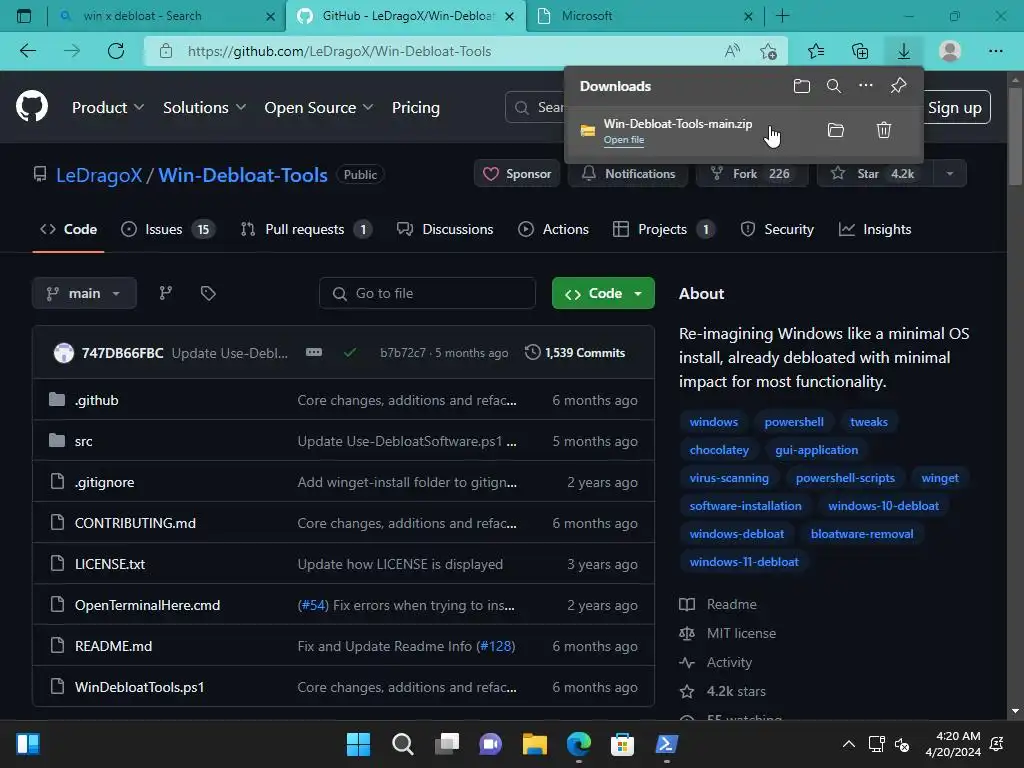Open main branch selector dropdown

point(84,293)
